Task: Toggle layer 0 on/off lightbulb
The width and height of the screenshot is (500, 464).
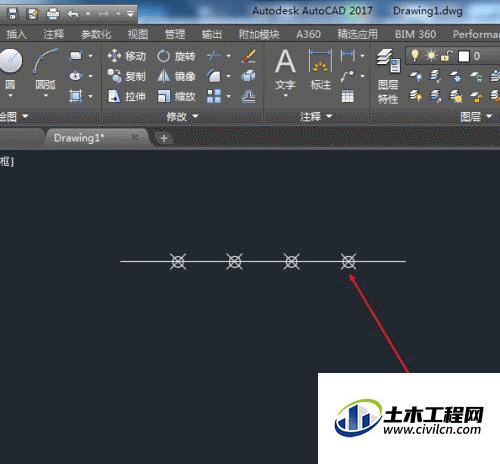Action: click(x=415, y=56)
